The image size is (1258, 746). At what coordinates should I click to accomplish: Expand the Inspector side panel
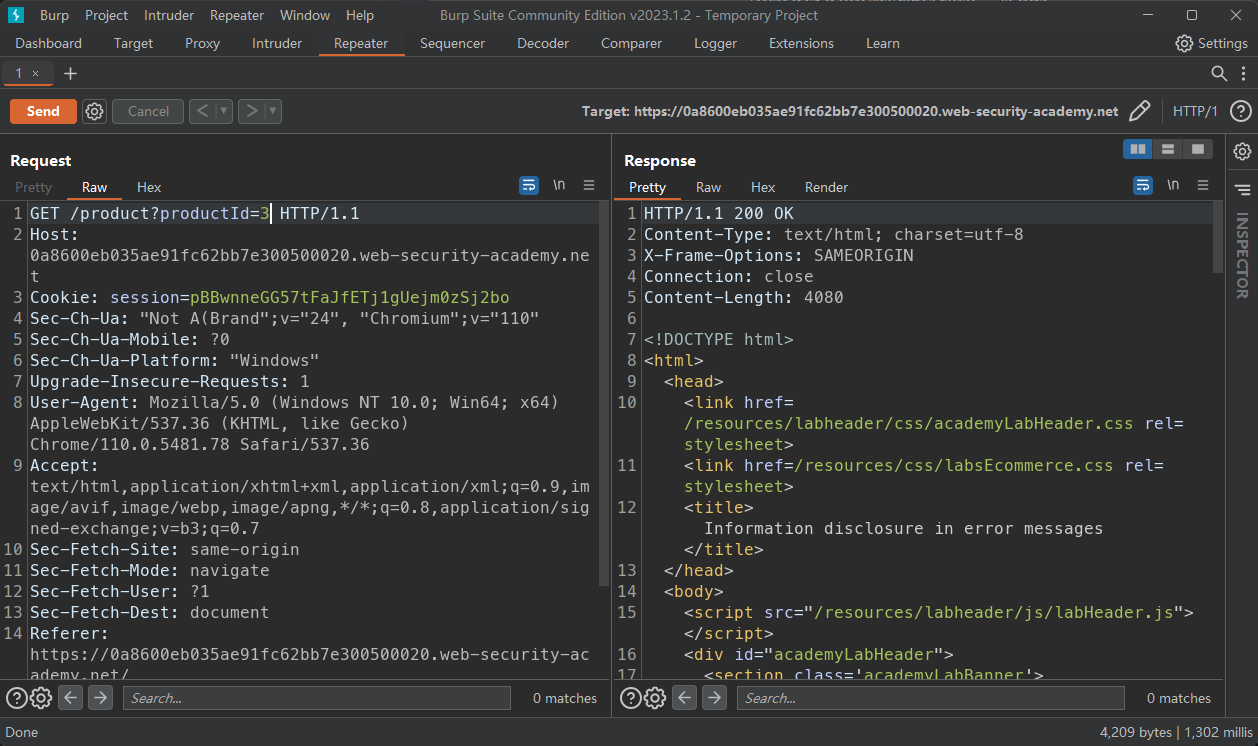[x=1242, y=256]
